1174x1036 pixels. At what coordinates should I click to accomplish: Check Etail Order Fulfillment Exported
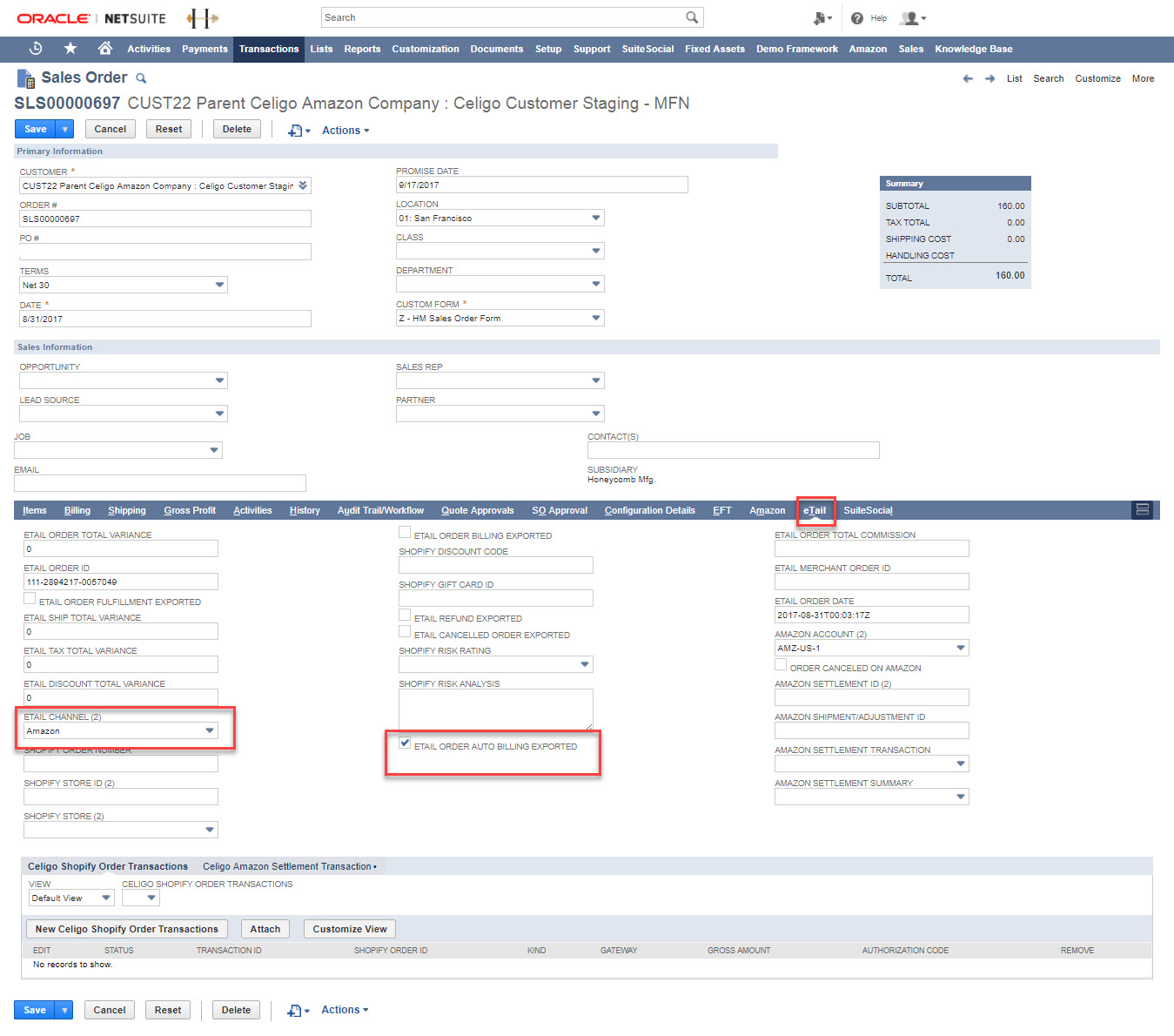30,598
